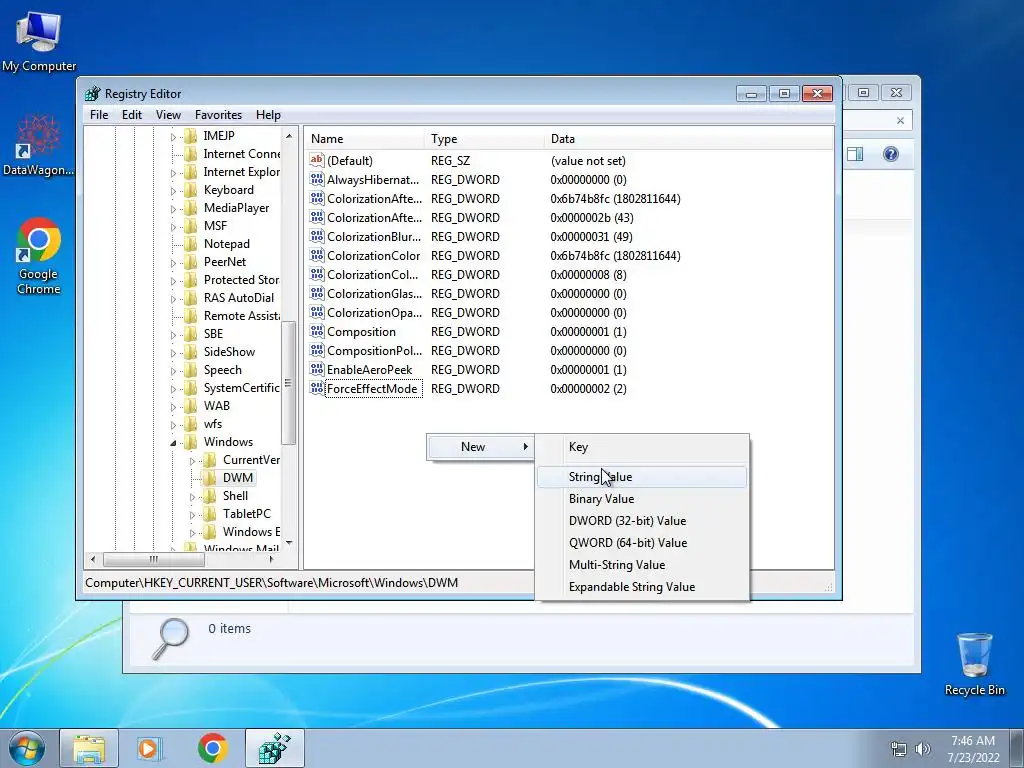The width and height of the screenshot is (1024, 768).
Task: Click the tree scroll down arrow
Action: [289, 543]
